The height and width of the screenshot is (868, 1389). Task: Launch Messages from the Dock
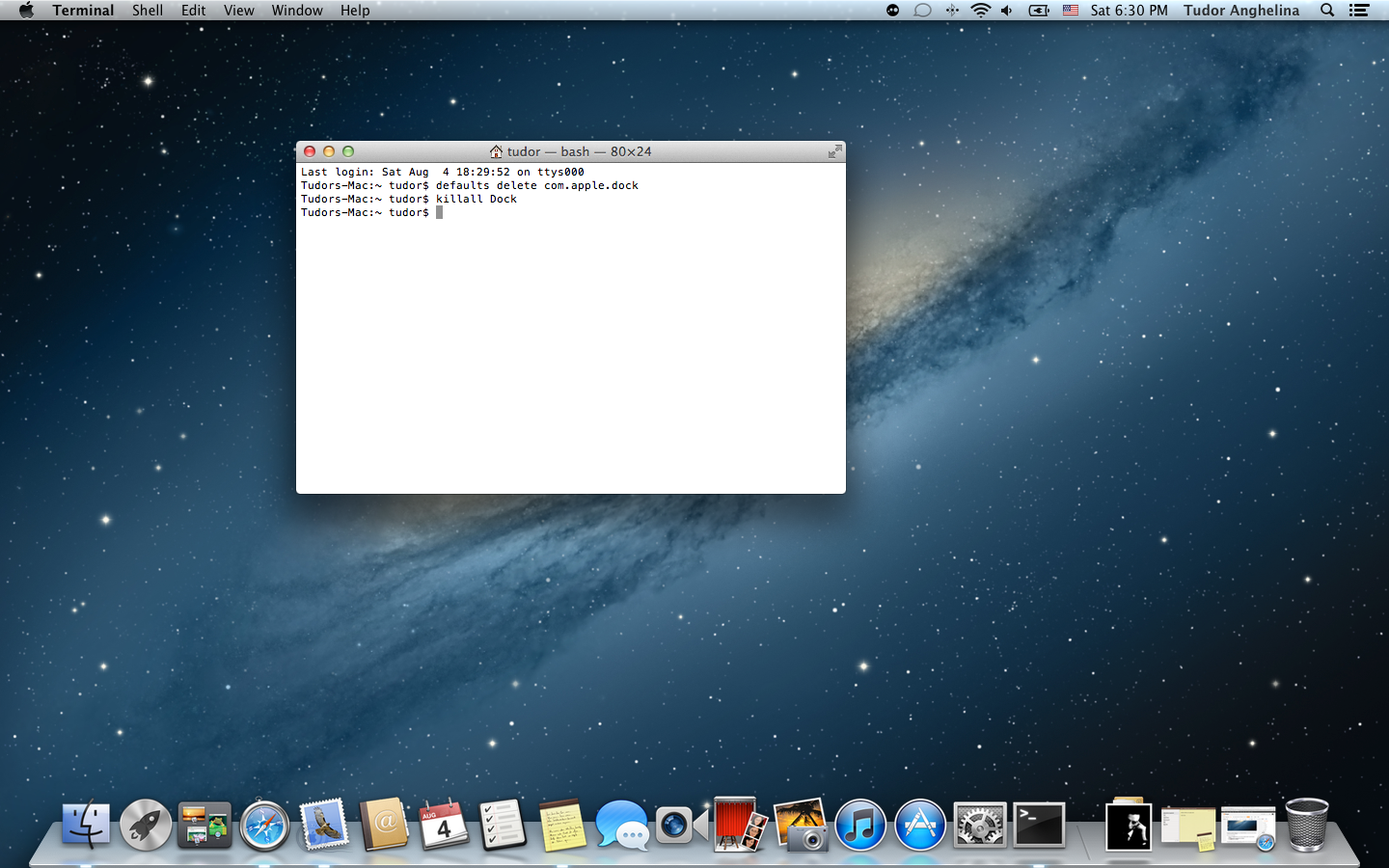click(x=622, y=827)
